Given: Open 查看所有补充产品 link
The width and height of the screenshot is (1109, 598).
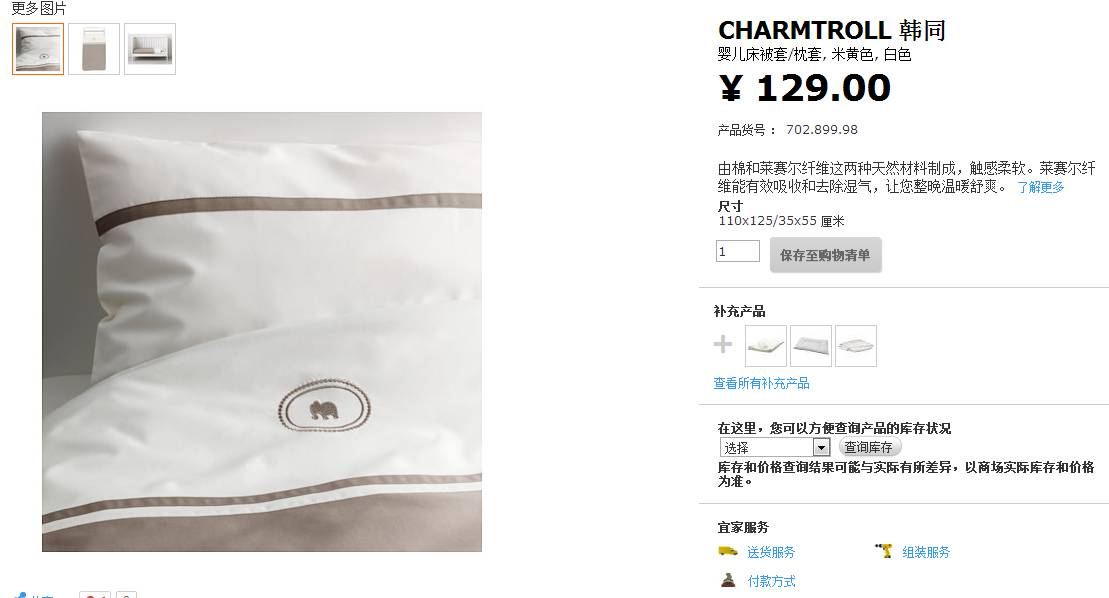Looking at the screenshot, I should [761, 383].
